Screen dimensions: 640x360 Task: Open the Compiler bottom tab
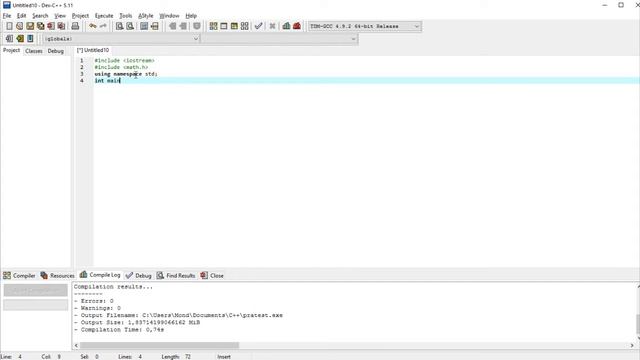click(x=19, y=276)
